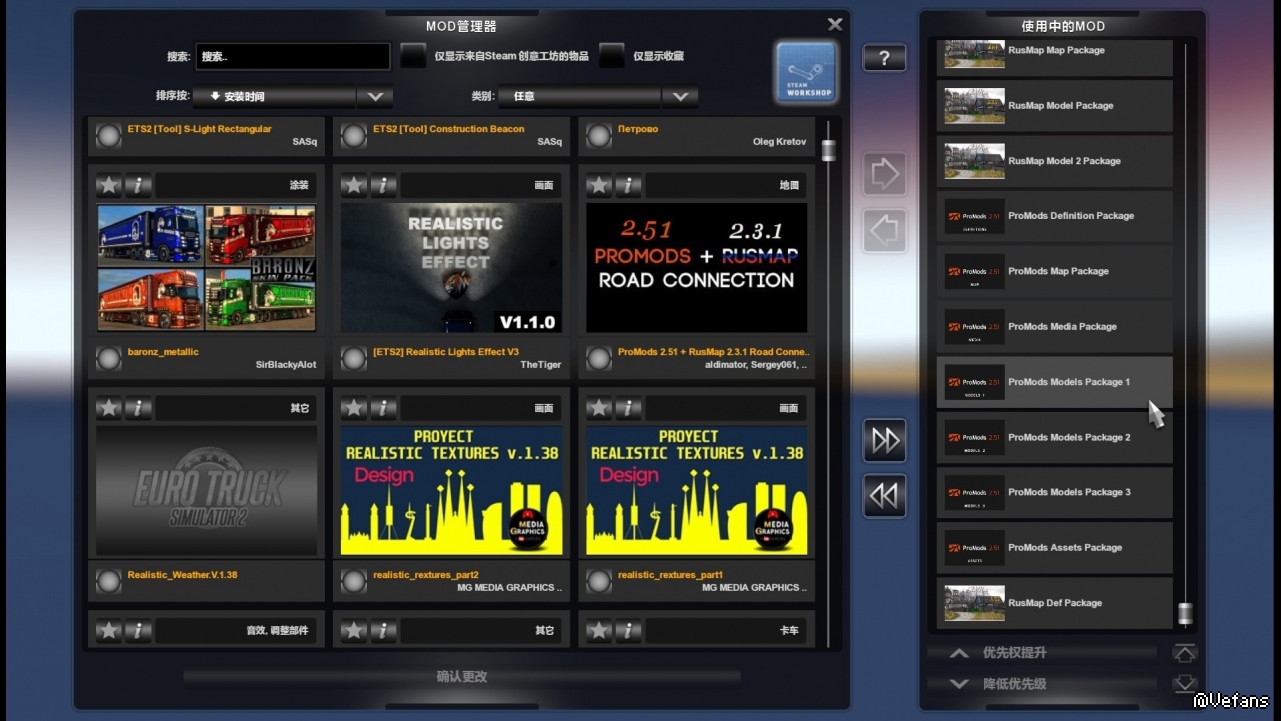
Task: Select the realistic_rextures_part2 thumbnail
Action: (452, 490)
